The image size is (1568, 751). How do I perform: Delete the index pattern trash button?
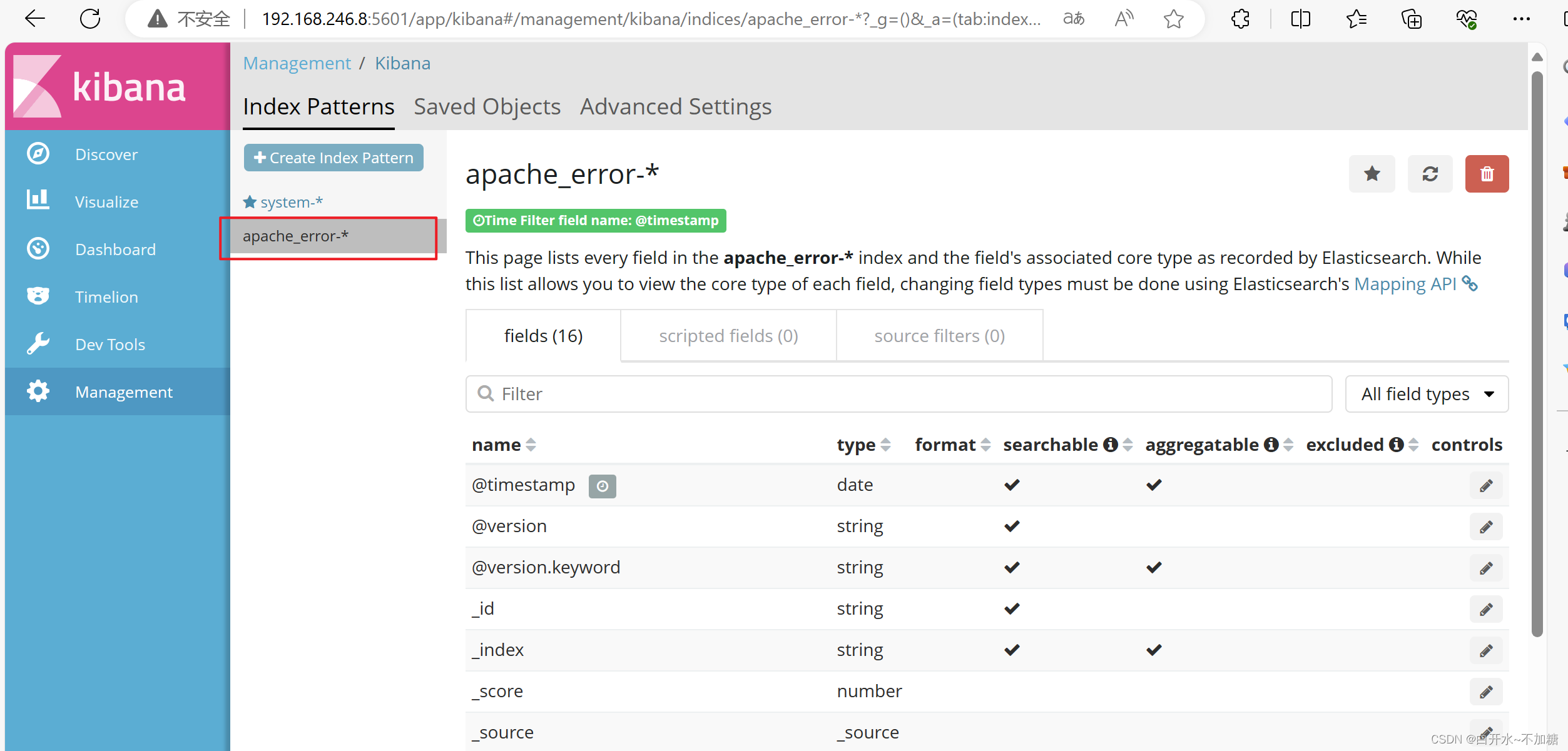(x=1487, y=174)
